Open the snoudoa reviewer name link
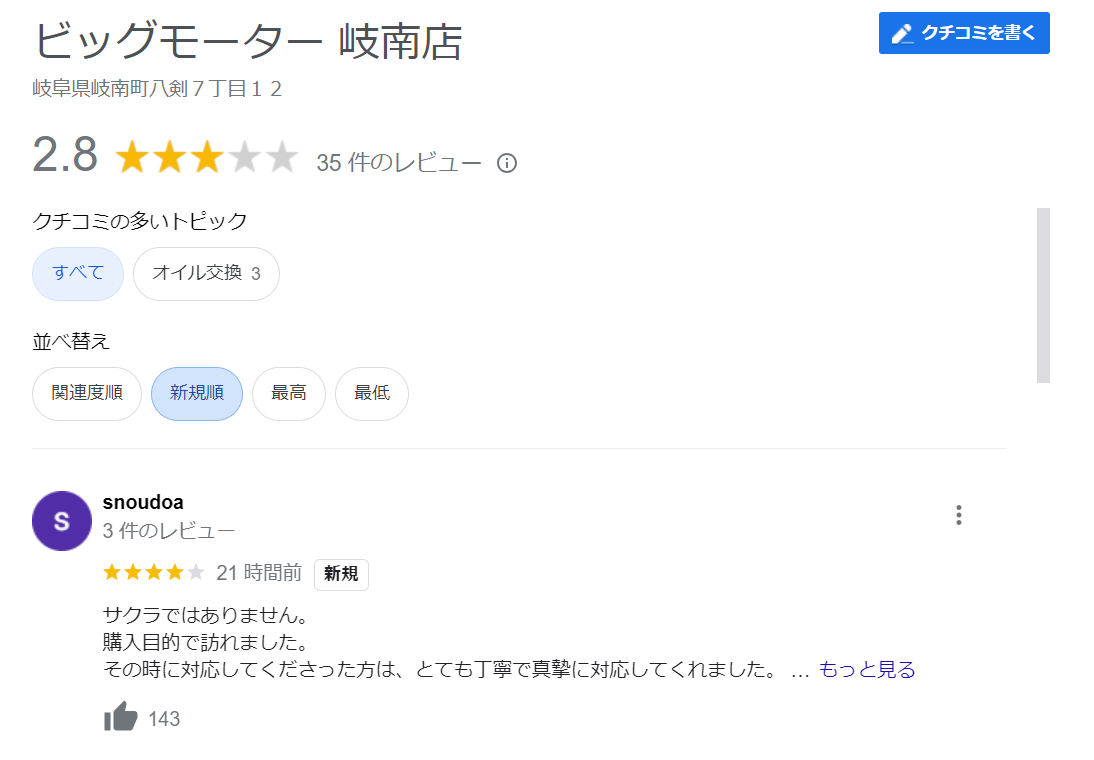The height and width of the screenshot is (760, 1094). 143,502
